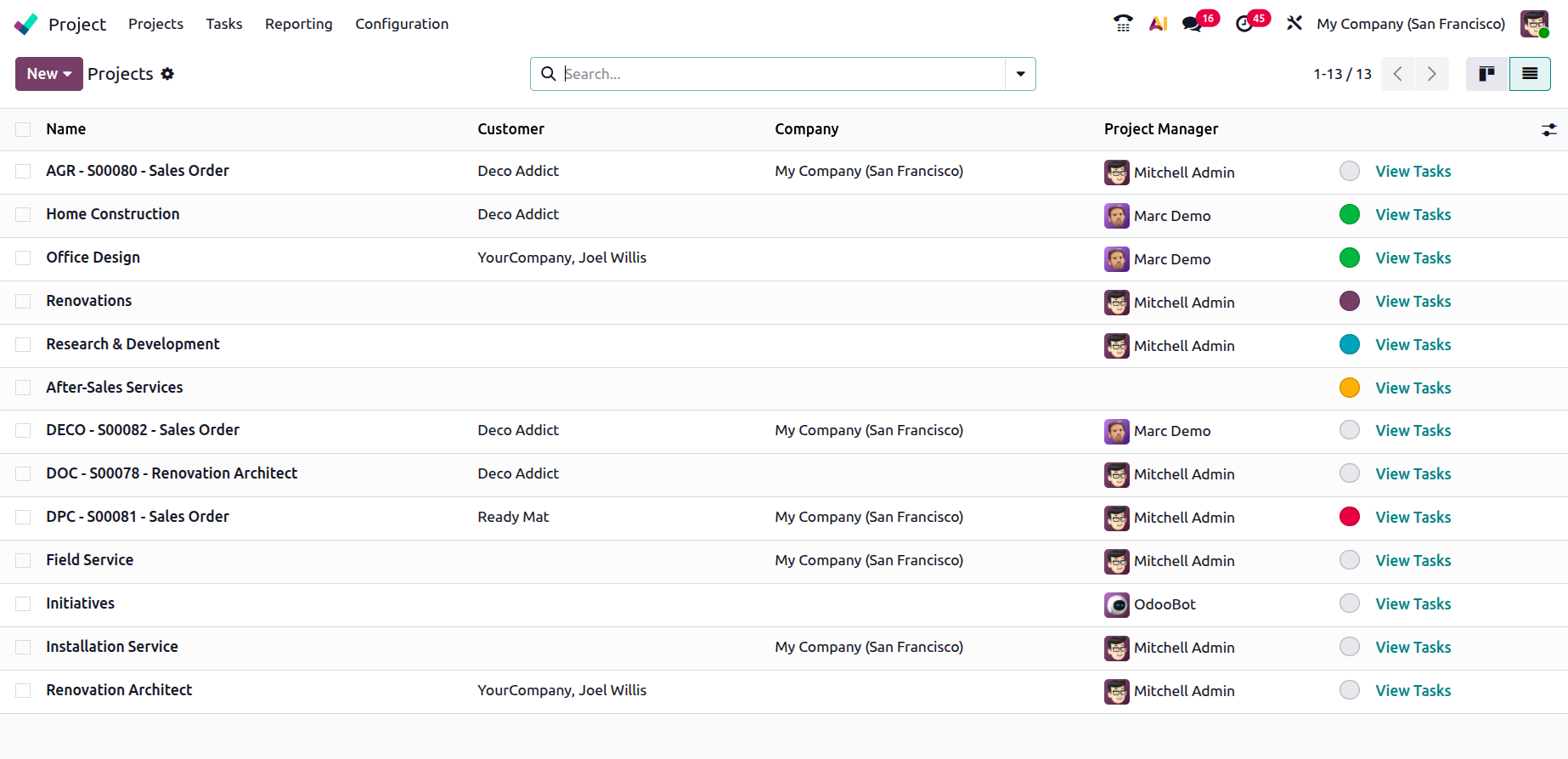This screenshot has height=759, width=1568.
Task: Click the AI assistant icon in header
Action: point(1158,24)
